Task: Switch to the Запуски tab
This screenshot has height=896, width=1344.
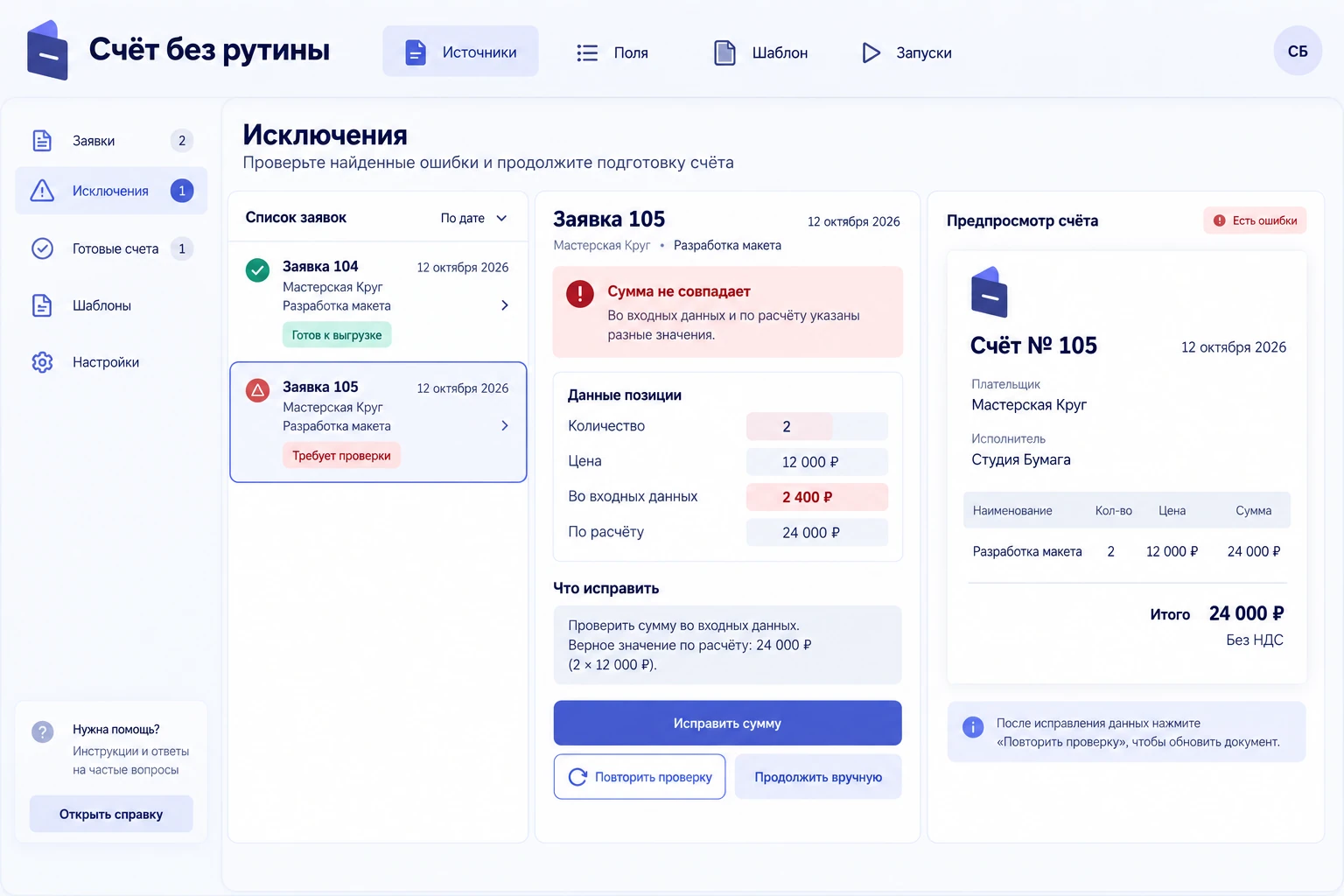Action: click(906, 52)
